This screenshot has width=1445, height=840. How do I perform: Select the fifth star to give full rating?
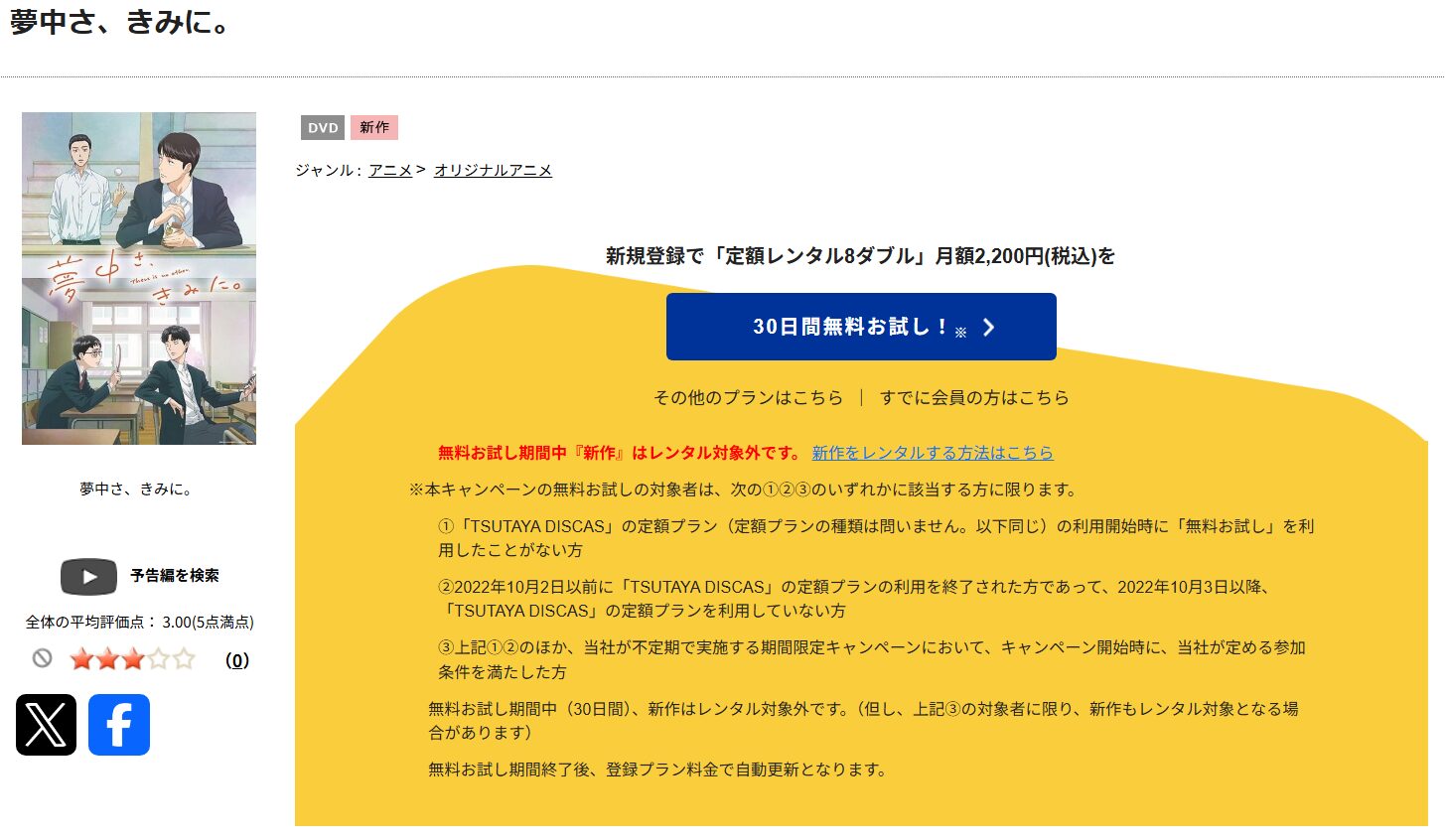(185, 659)
